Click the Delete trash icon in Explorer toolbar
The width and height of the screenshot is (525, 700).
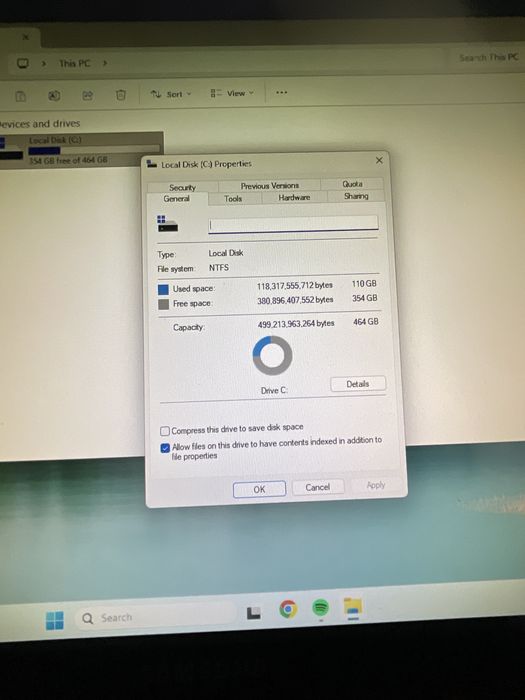[x=121, y=95]
